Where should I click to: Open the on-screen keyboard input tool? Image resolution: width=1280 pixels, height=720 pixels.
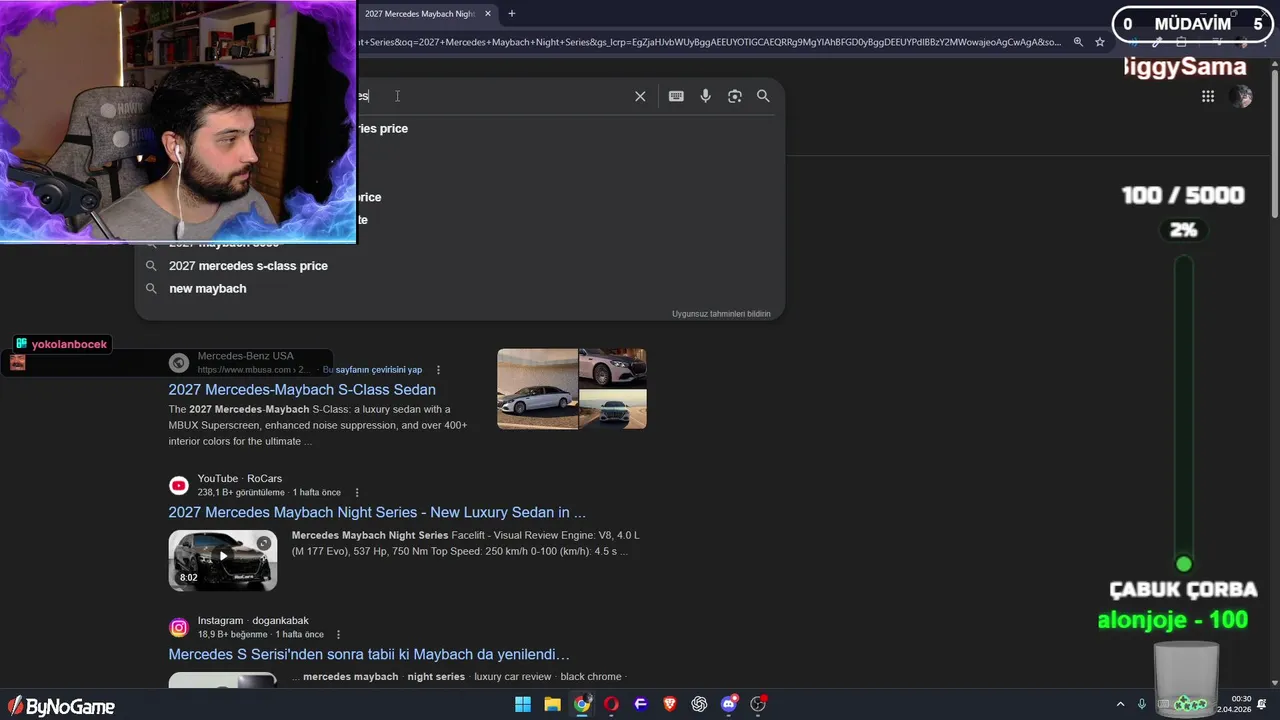[676, 96]
